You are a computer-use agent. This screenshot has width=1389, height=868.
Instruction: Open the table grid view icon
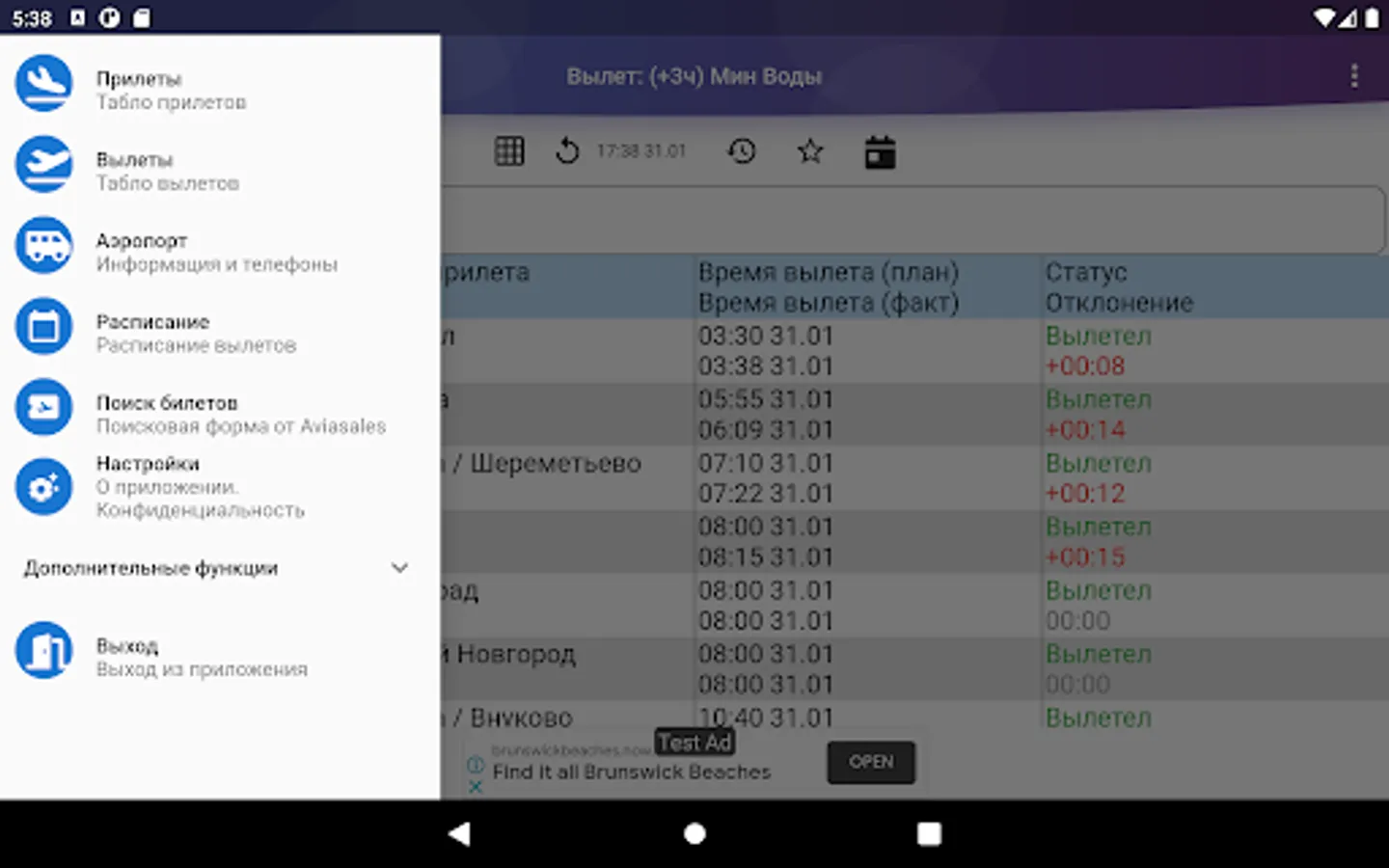click(x=509, y=151)
